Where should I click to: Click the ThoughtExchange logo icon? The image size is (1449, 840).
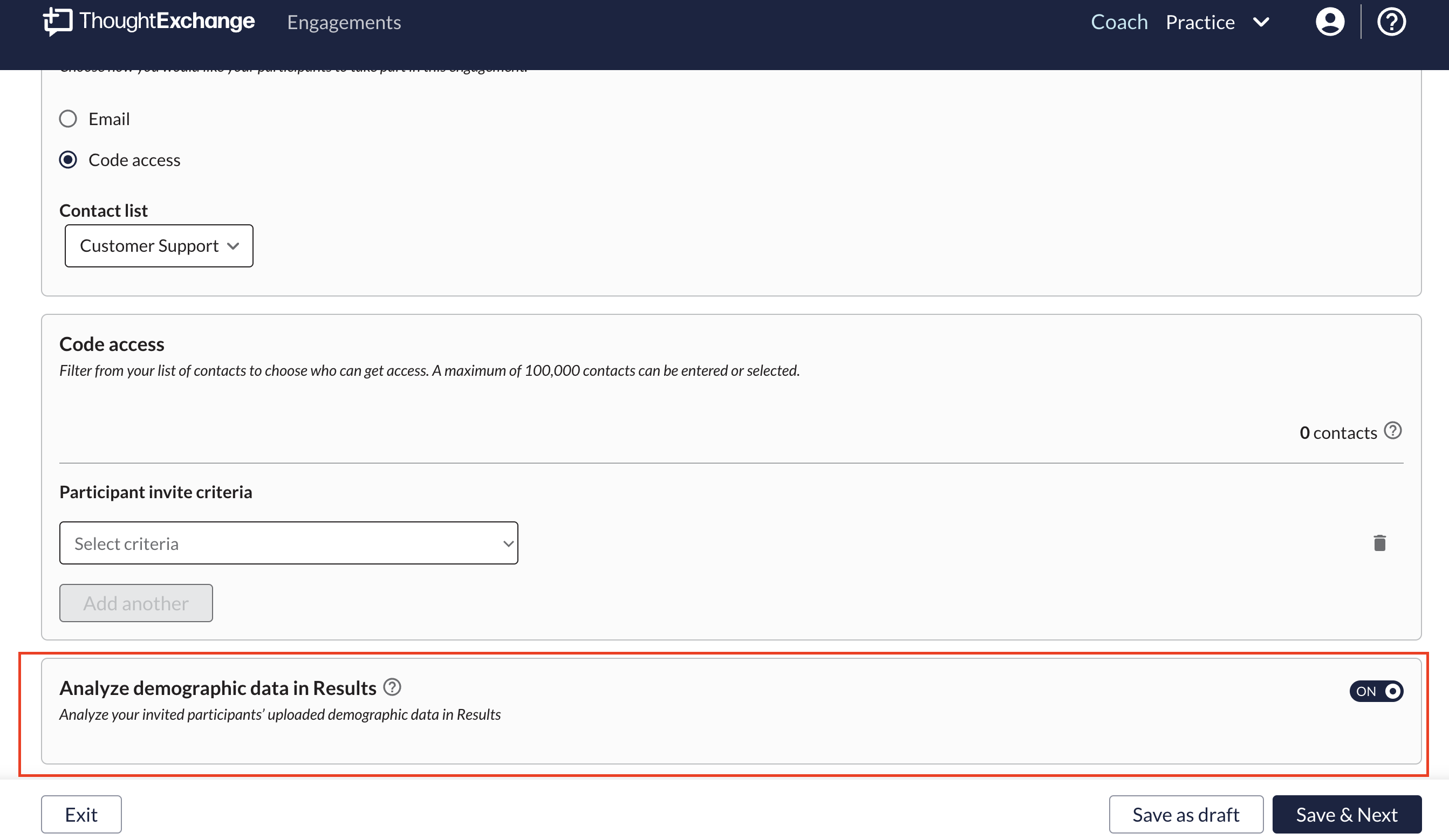tap(58, 22)
